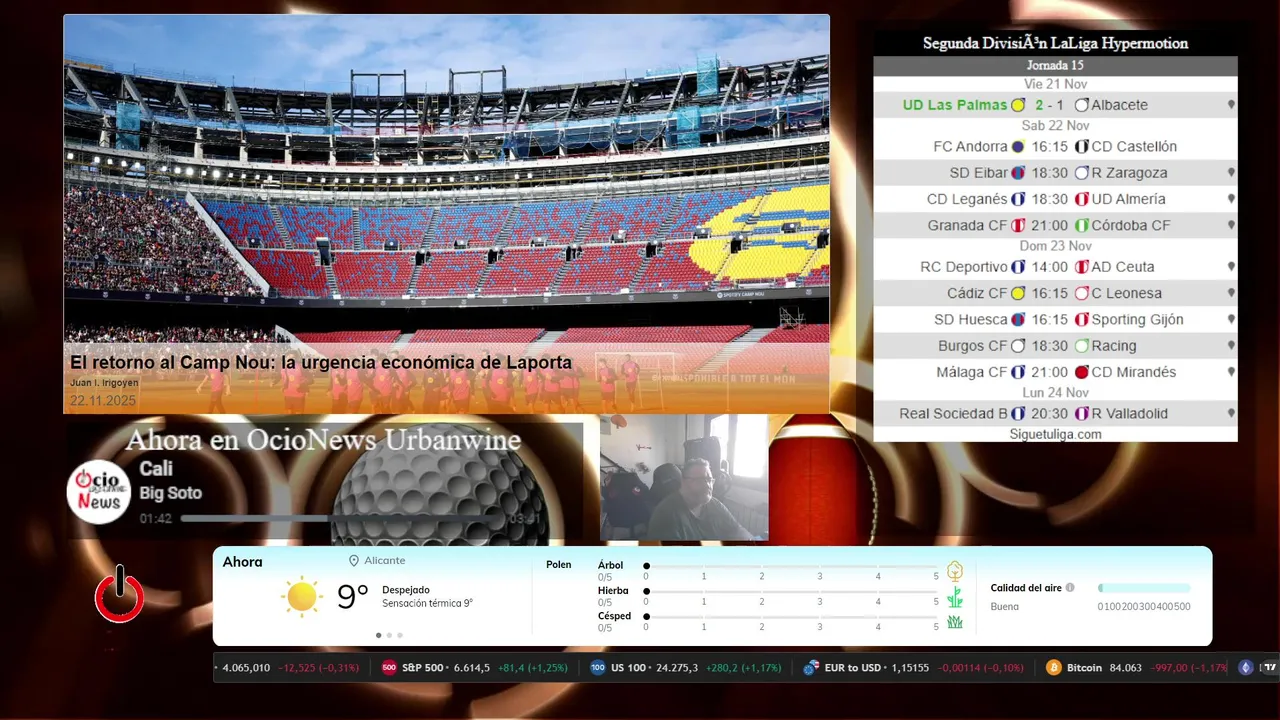Click the CD Mirandés red crest
Image resolution: width=1280 pixels, height=720 pixels.
click(1081, 372)
